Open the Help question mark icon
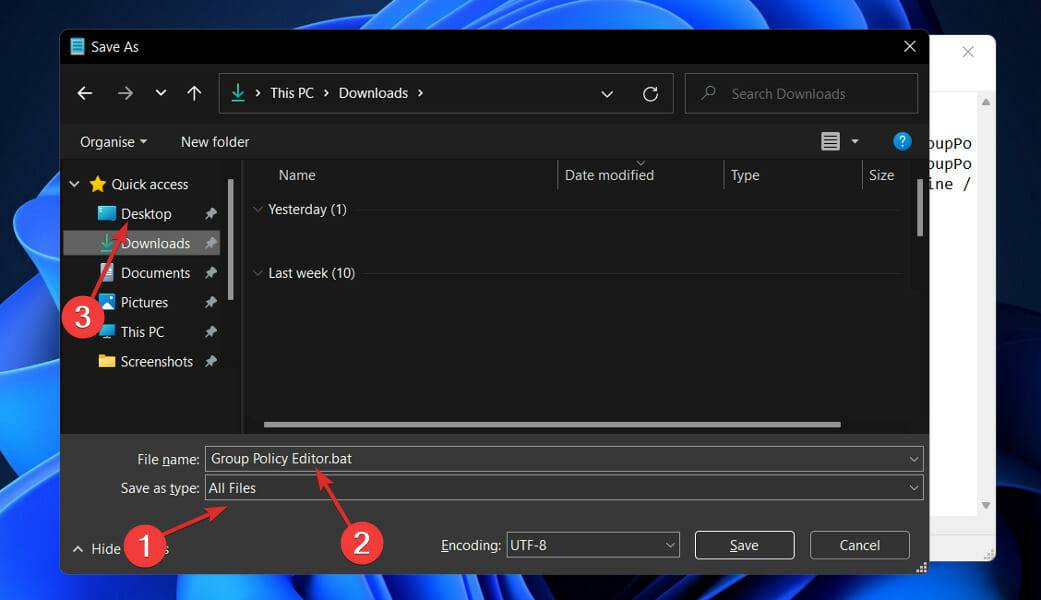1041x600 pixels. [x=902, y=141]
